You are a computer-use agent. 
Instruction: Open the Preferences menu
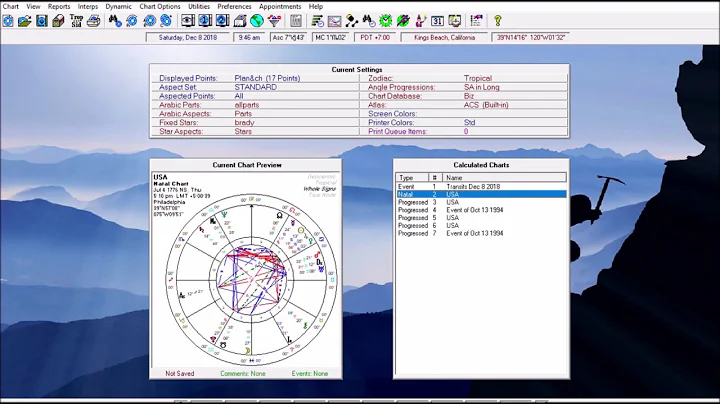[234, 6]
